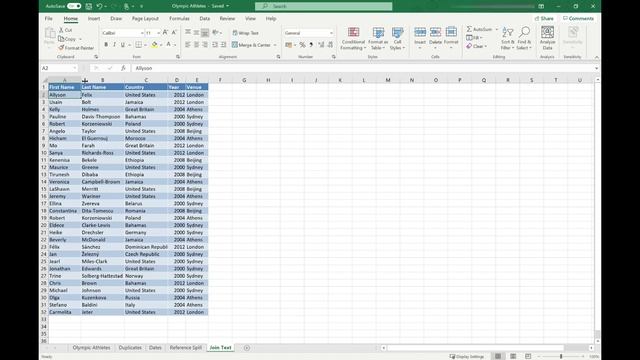
Task: Switch to the Data ribbon tab
Action: pos(204,18)
